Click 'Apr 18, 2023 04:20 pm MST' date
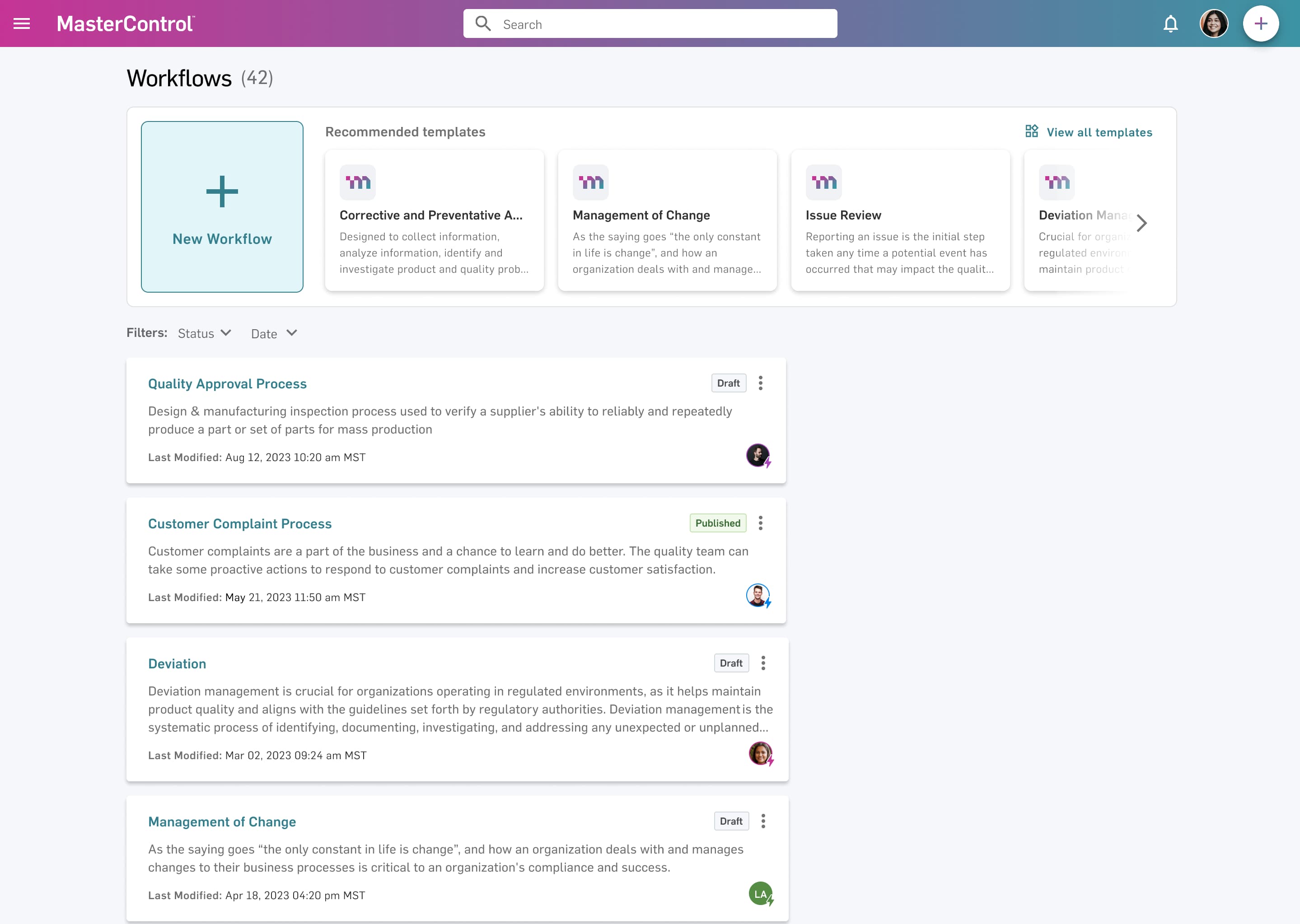Viewport: 1300px width, 924px height. click(295, 896)
